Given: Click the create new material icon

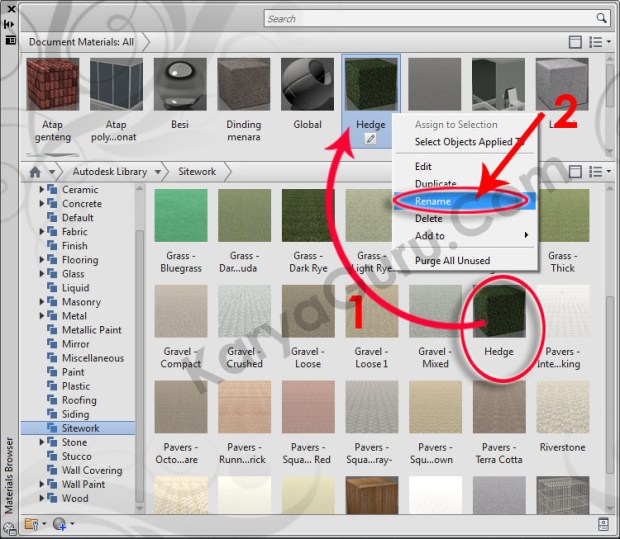Looking at the screenshot, I should [60, 524].
